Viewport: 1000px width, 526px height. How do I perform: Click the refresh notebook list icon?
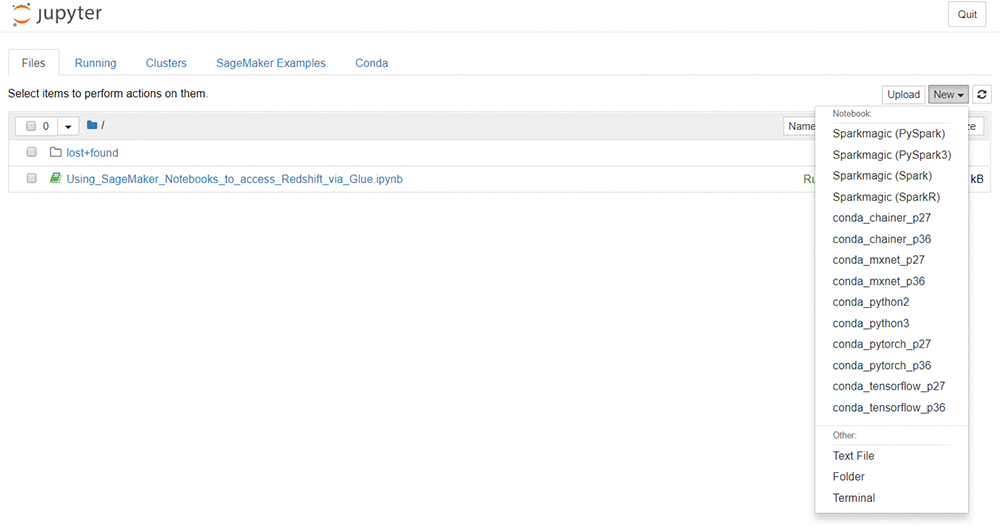pyautogui.click(x=982, y=94)
